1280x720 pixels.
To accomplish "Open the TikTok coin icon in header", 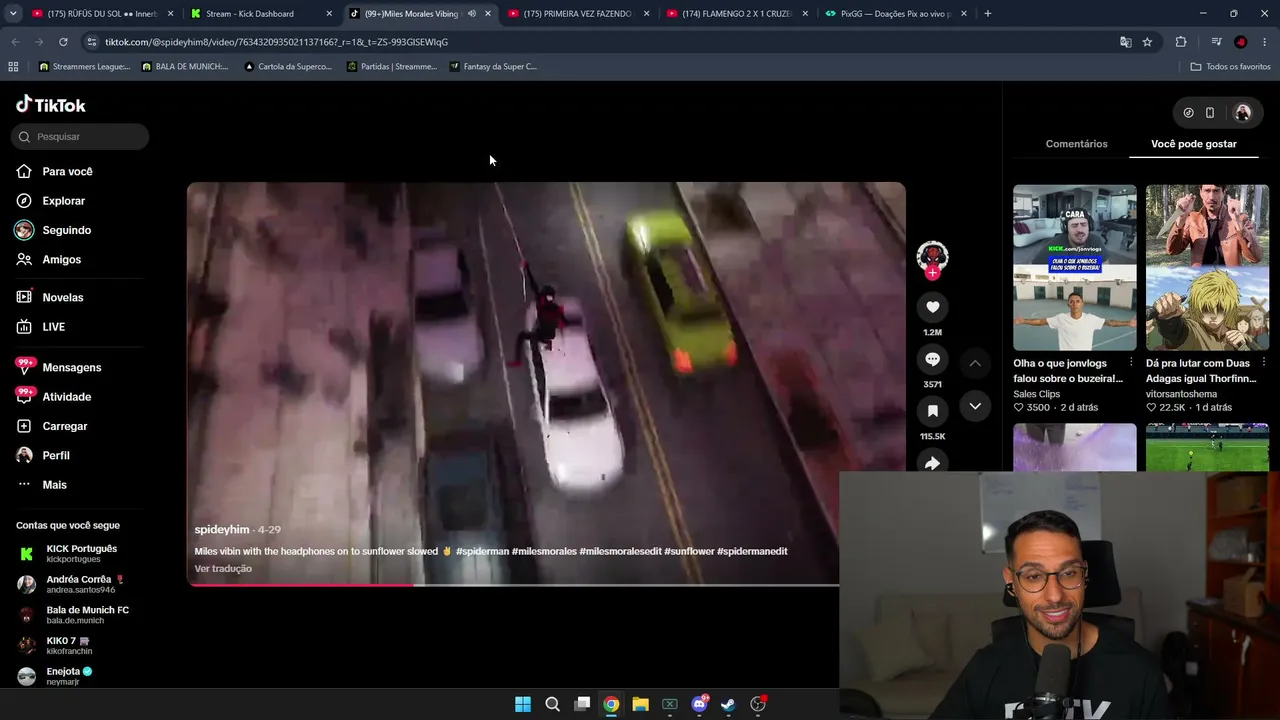I will (x=1188, y=113).
